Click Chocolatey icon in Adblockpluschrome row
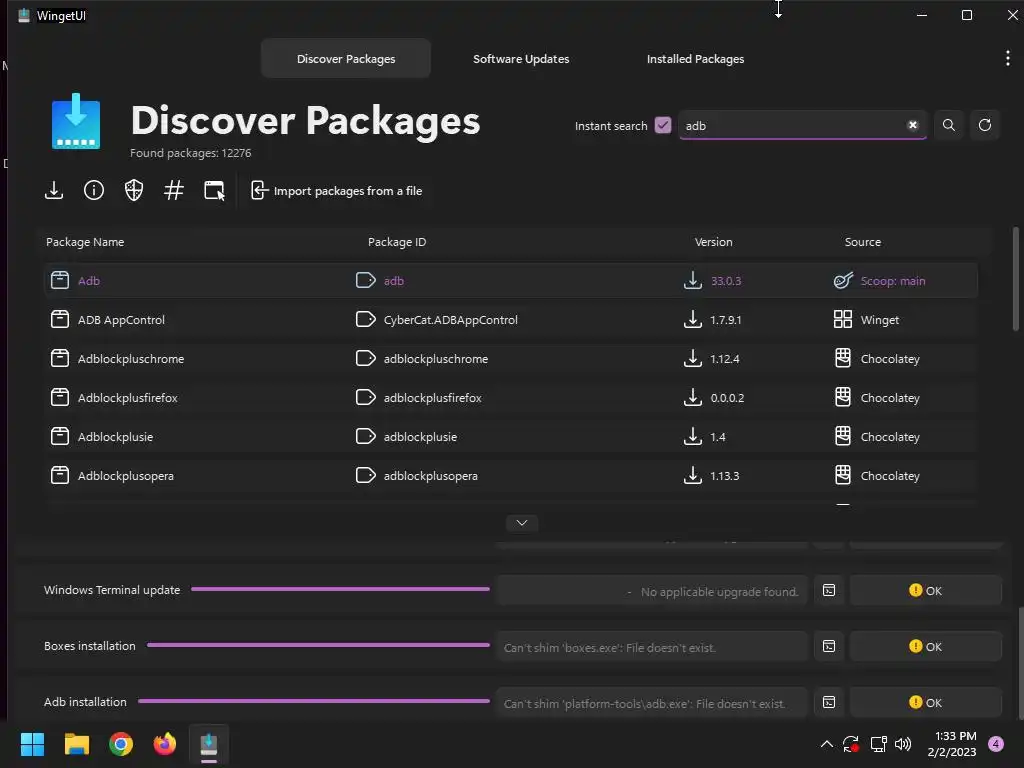 843,358
